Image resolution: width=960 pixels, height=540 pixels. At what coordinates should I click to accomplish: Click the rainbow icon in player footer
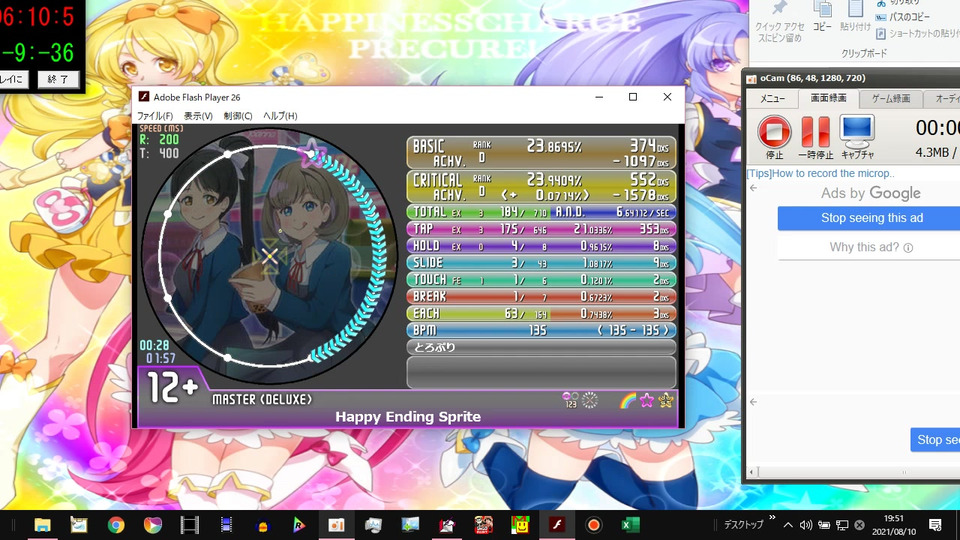click(628, 400)
